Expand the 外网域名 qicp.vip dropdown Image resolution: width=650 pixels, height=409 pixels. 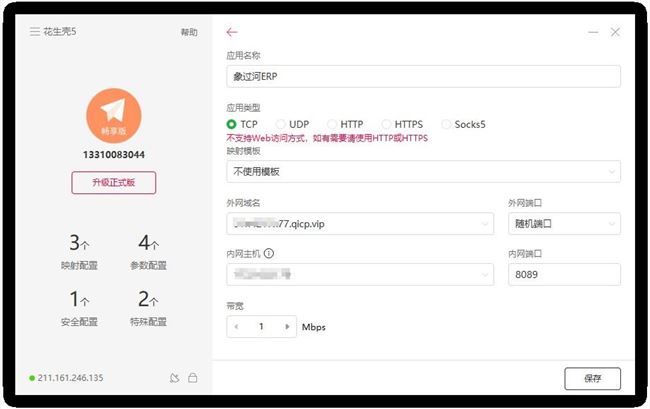[360, 224]
